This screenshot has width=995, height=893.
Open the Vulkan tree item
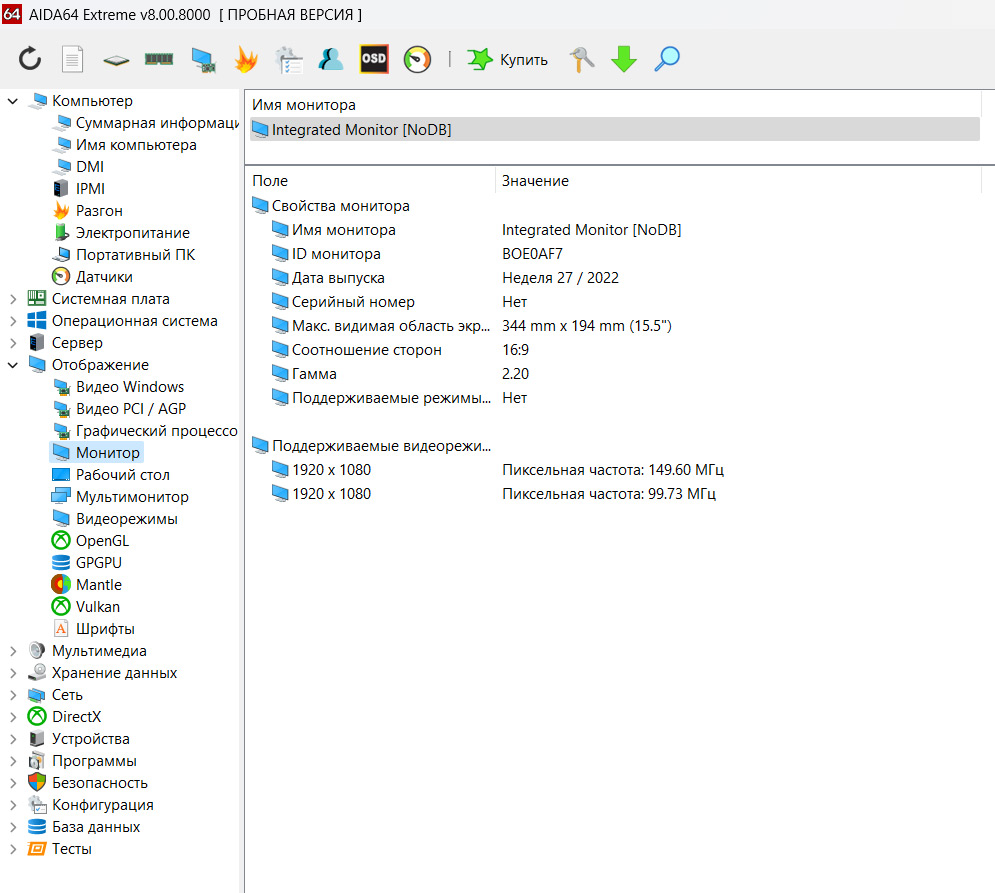[86, 607]
